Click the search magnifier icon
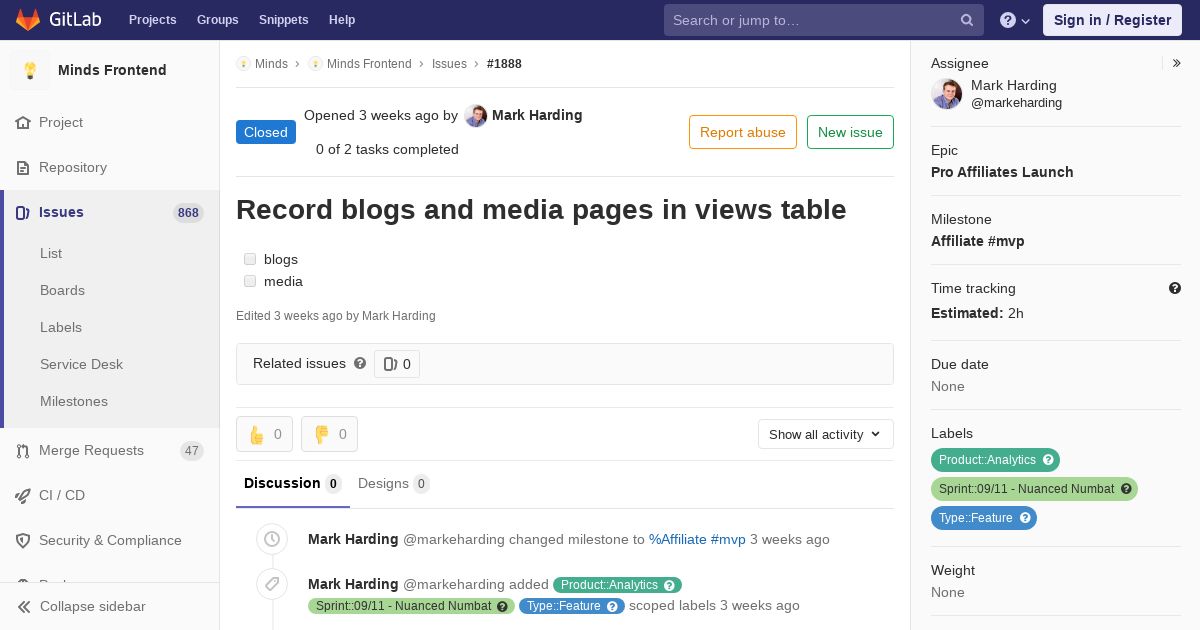Screen dimensions: 1200x630 click(x=967, y=20)
